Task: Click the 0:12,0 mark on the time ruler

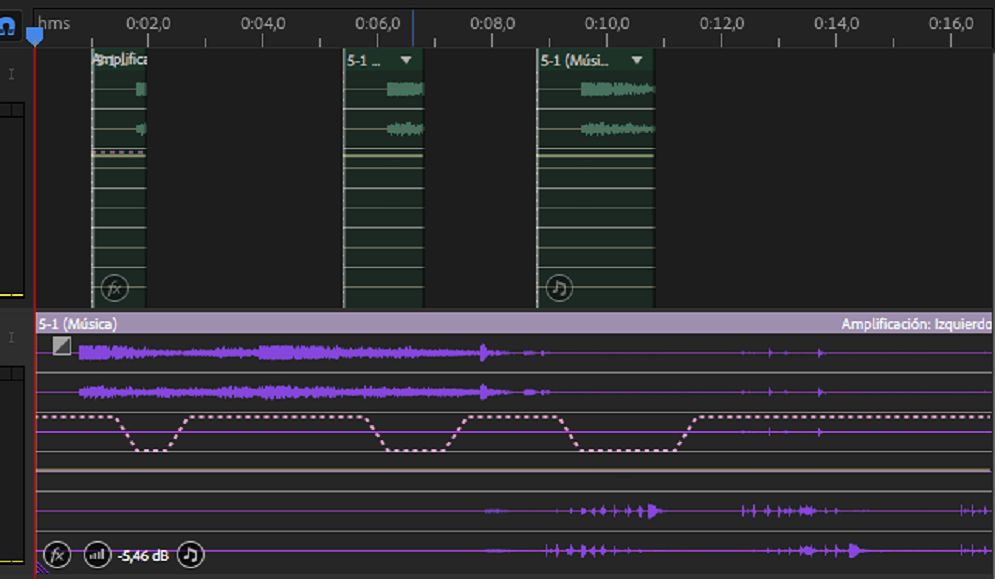Action: [722, 24]
